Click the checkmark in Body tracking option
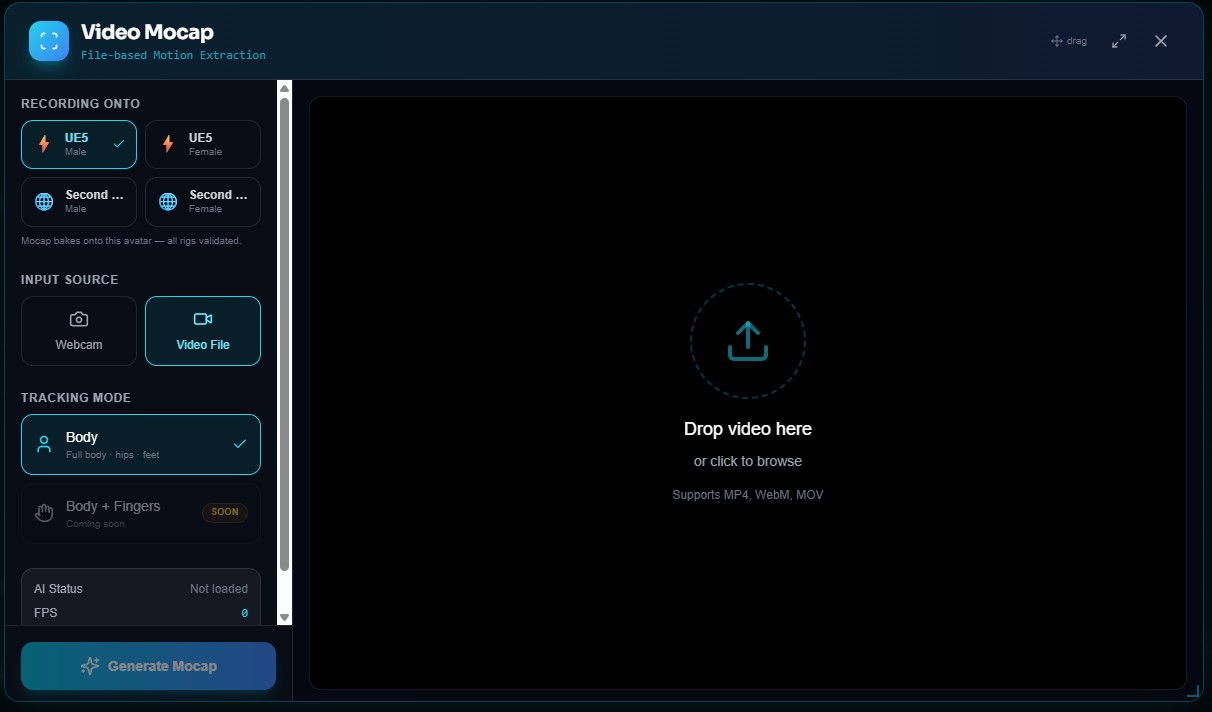The image size is (1212, 712). 239,444
